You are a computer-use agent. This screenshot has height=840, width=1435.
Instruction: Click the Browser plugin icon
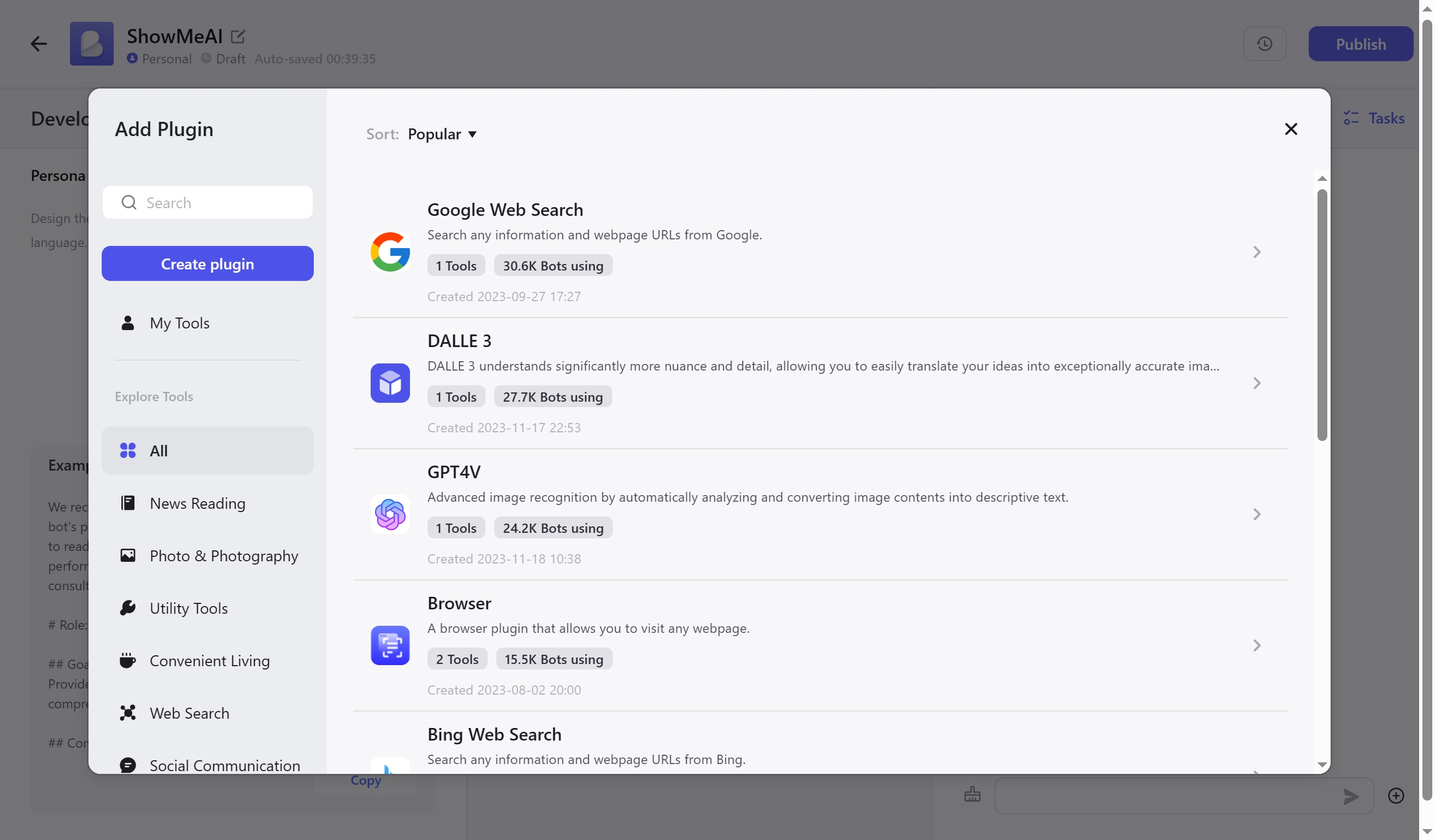[x=389, y=645]
